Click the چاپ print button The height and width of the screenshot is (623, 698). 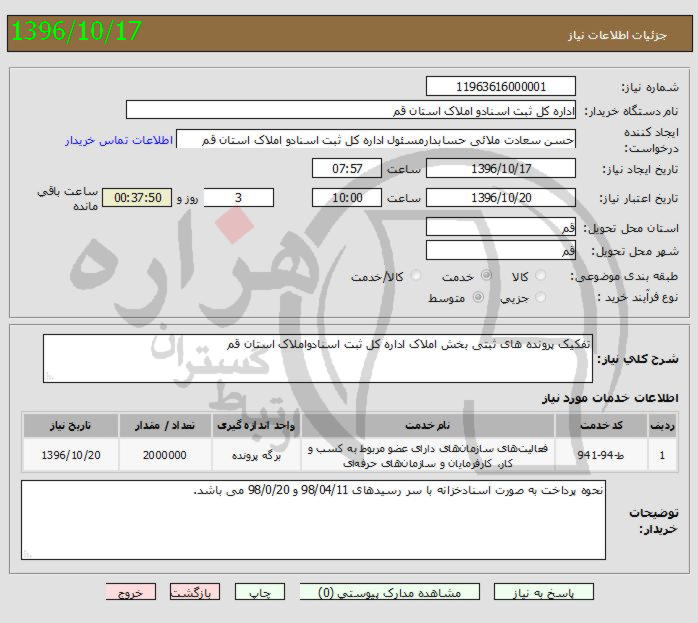click(x=260, y=592)
